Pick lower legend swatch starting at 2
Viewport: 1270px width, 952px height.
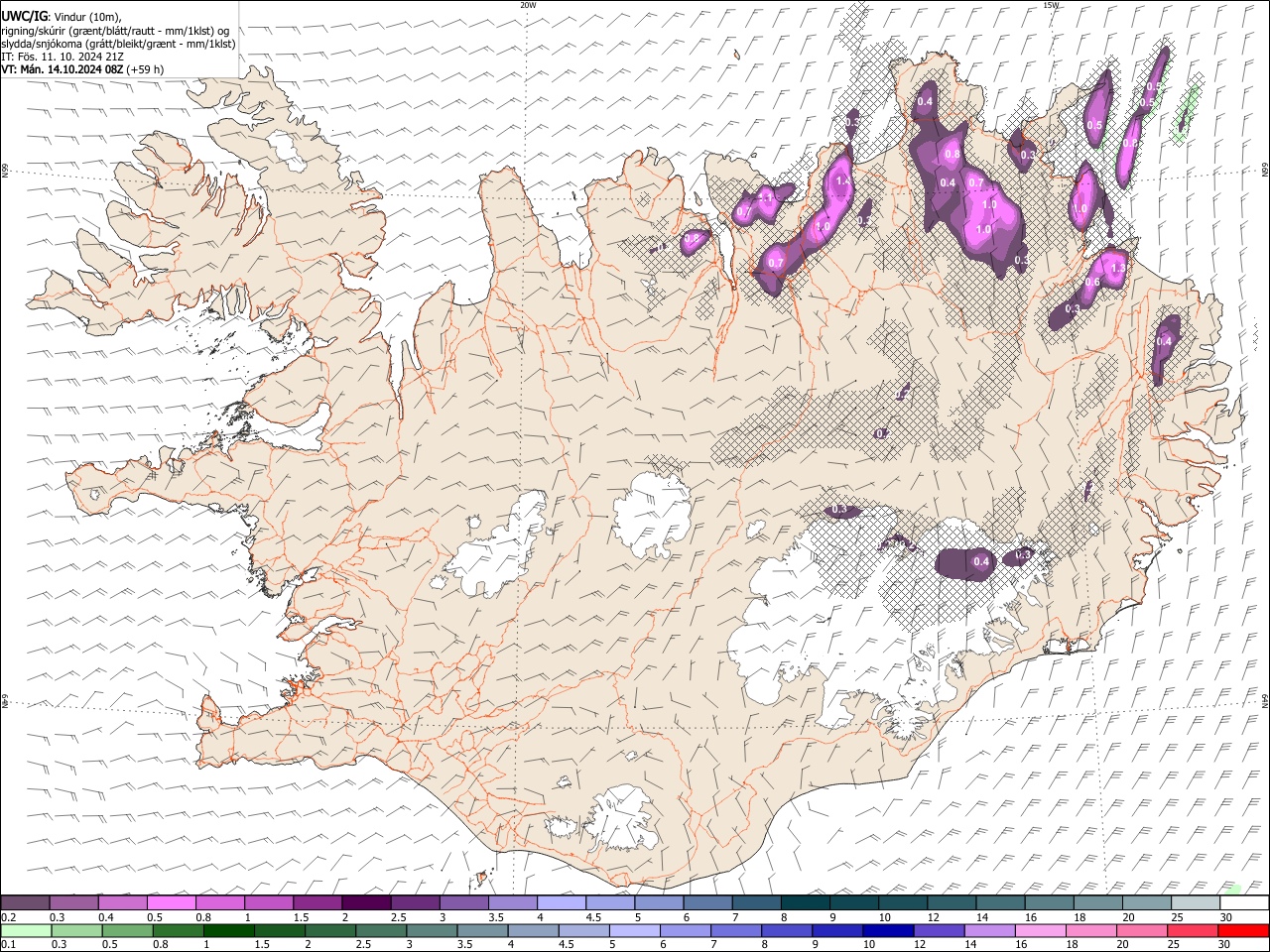click(x=330, y=930)
